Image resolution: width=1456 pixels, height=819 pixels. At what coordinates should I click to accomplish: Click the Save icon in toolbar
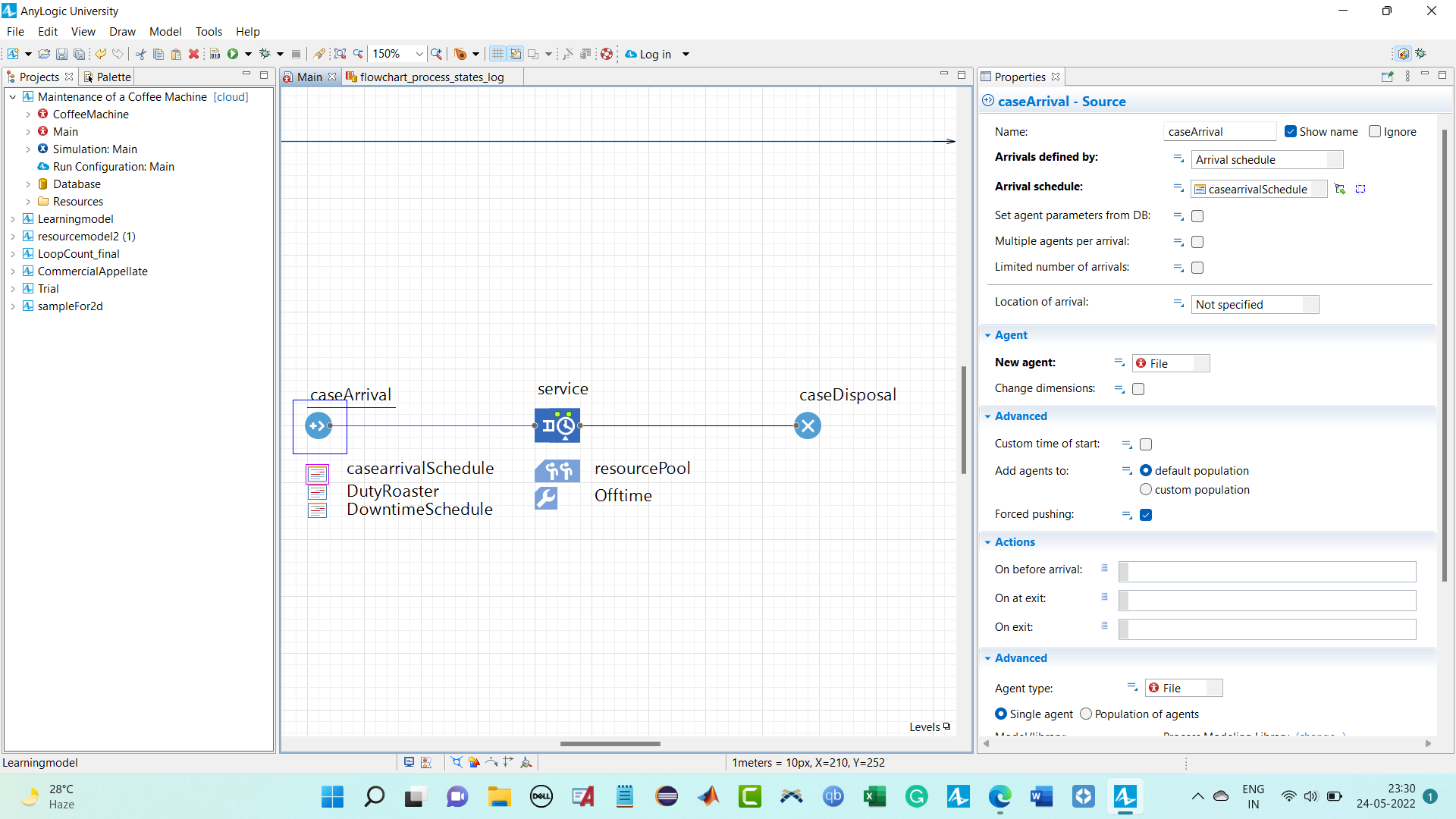62,54
